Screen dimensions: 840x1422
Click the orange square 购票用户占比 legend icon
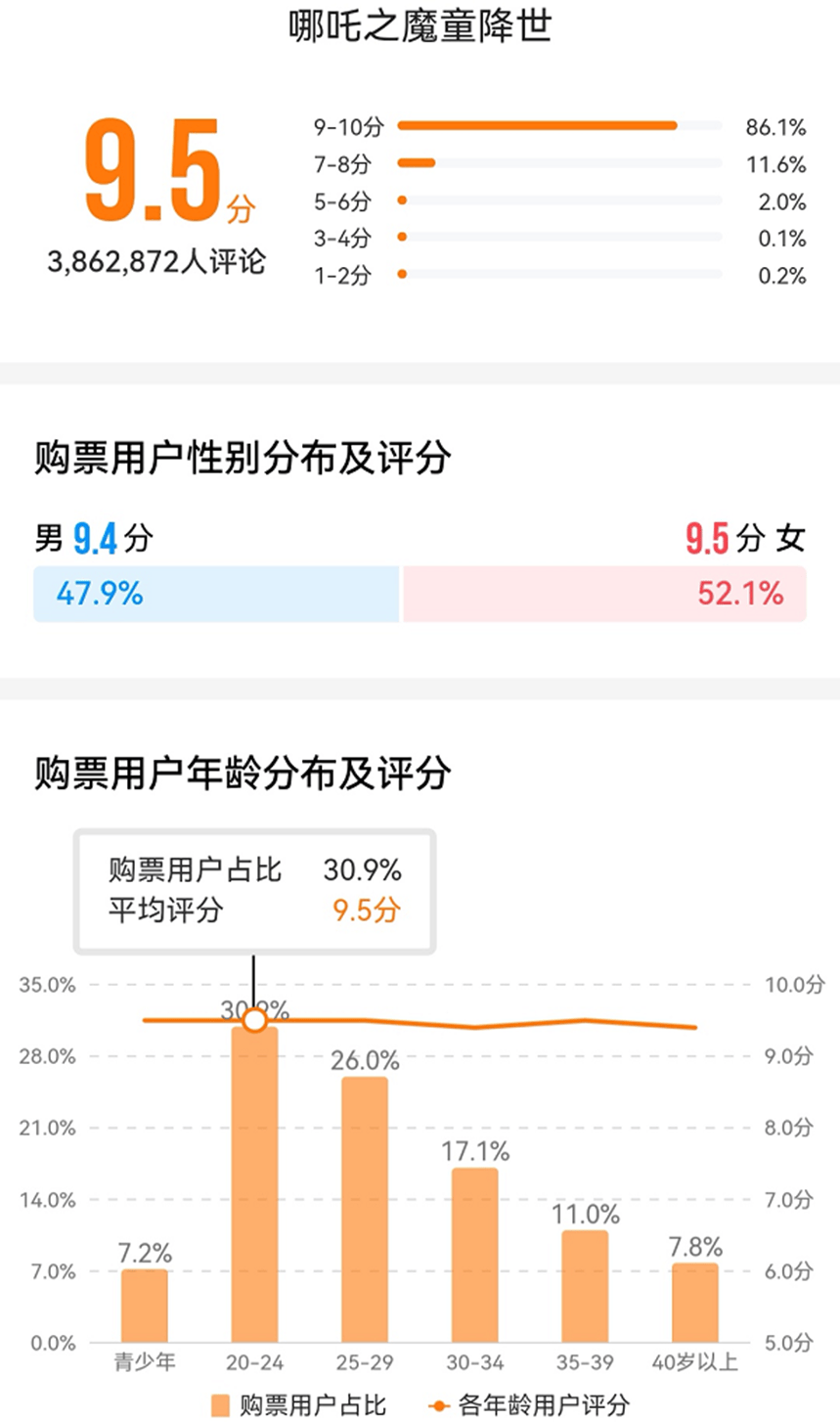tap(220, 1405)
